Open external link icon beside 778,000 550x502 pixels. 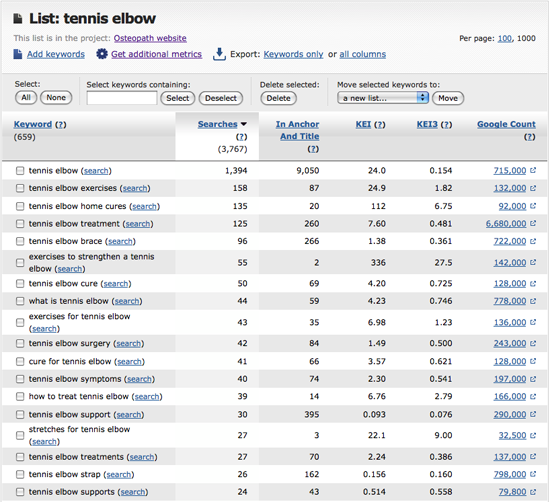(x=533, y=301)
